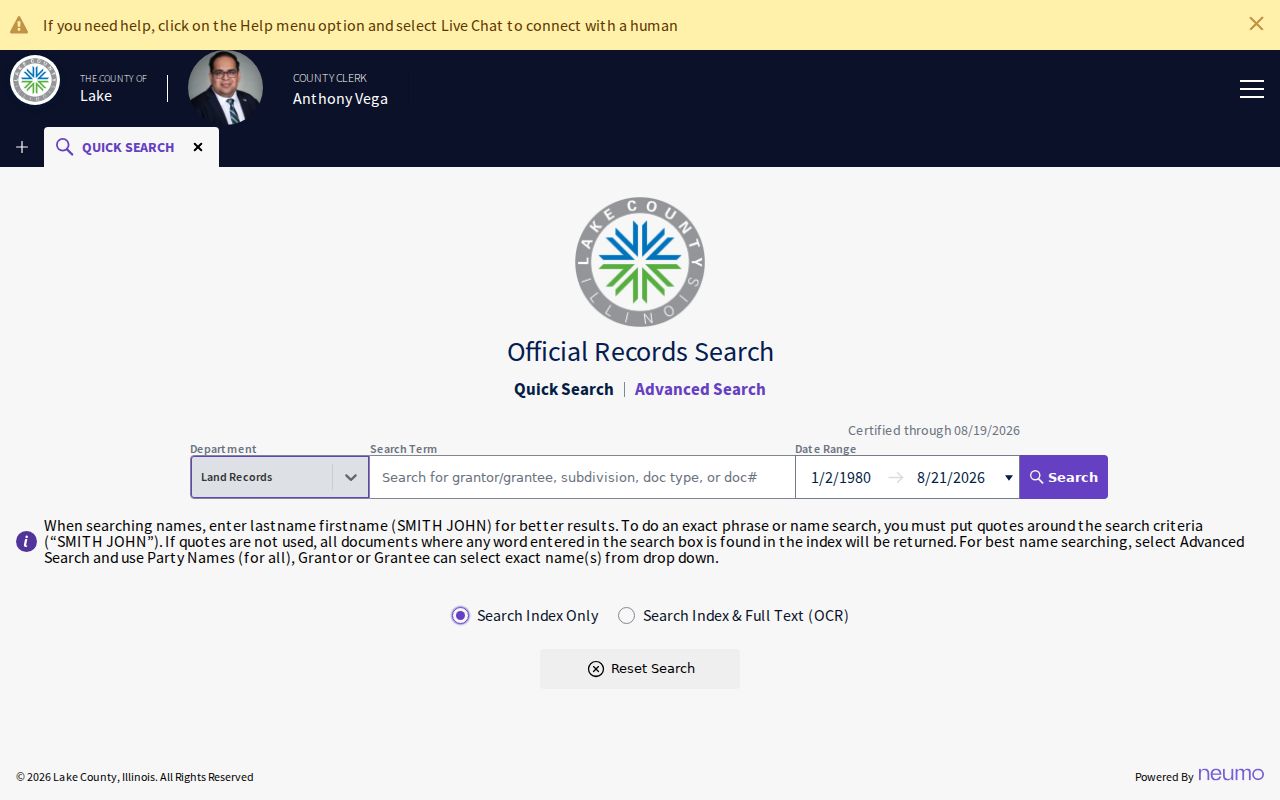
Task: Add a new search tab
Action: pos(22,147)
